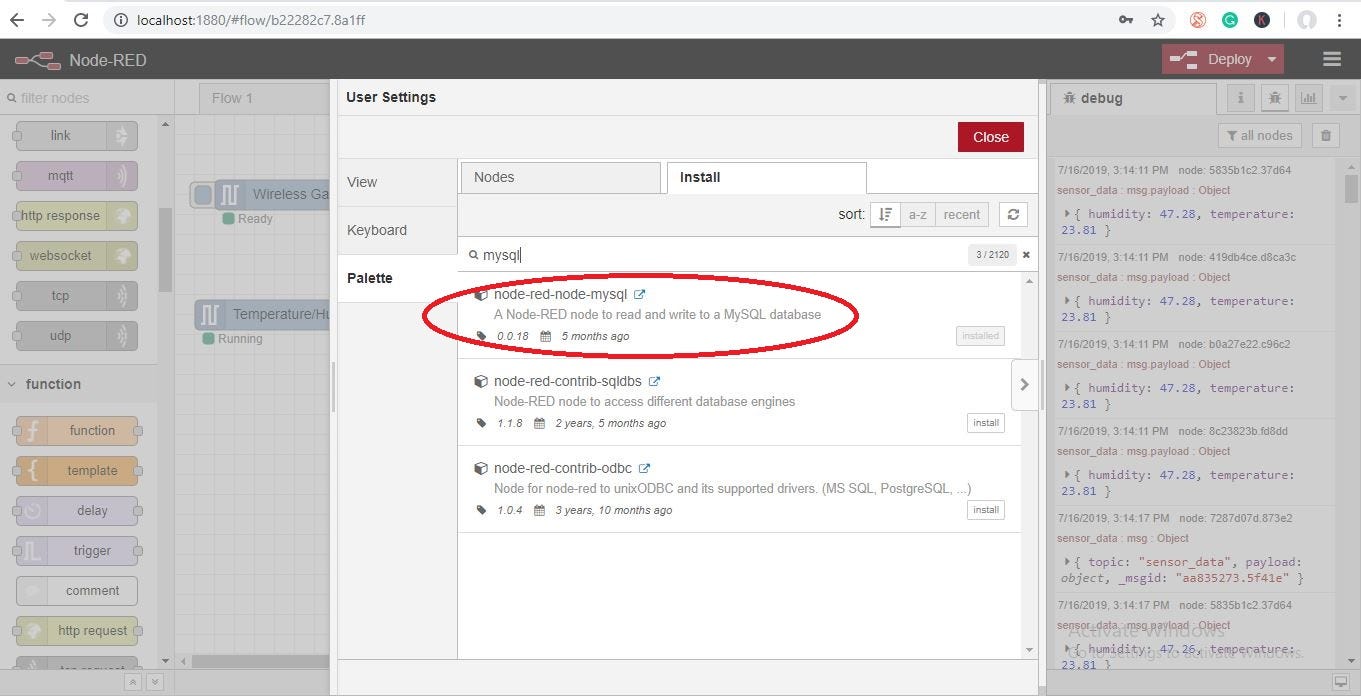Viewport: 1361px width, 696px height.
Task: Open the saved passwords key icon
Action: 1126,20
